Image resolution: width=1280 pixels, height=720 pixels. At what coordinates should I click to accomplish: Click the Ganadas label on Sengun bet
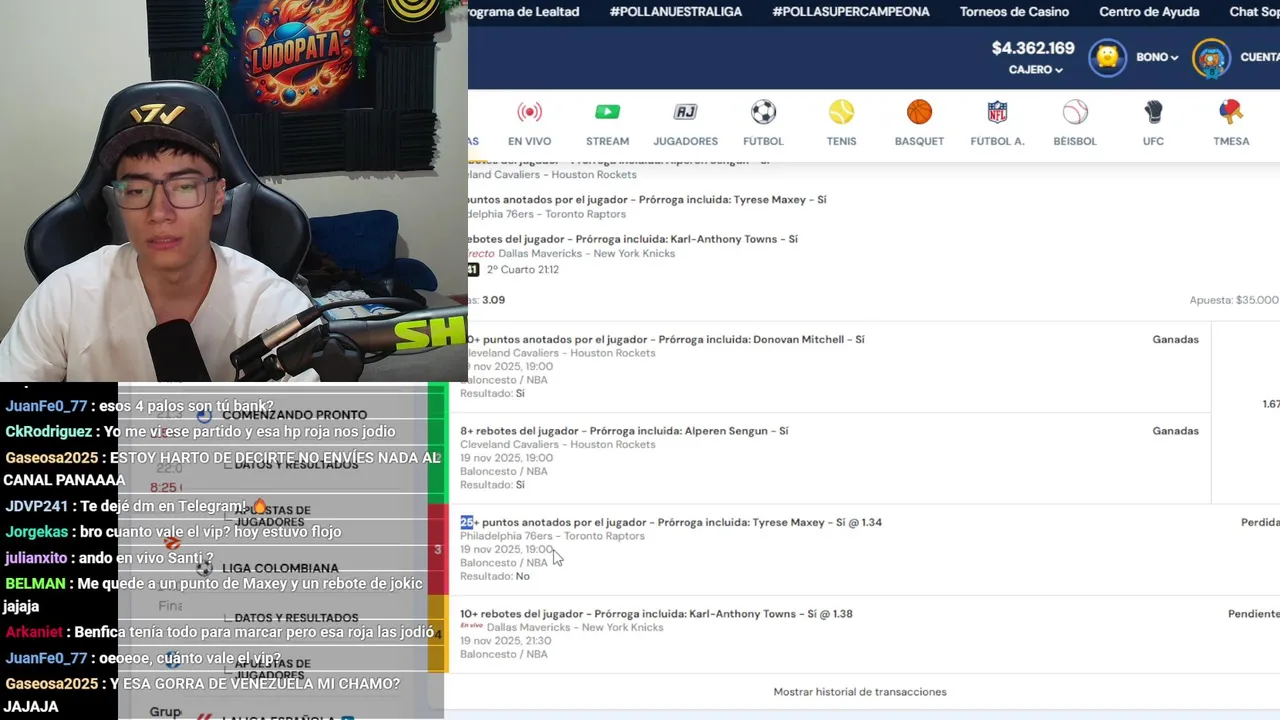pos(1175,431)
